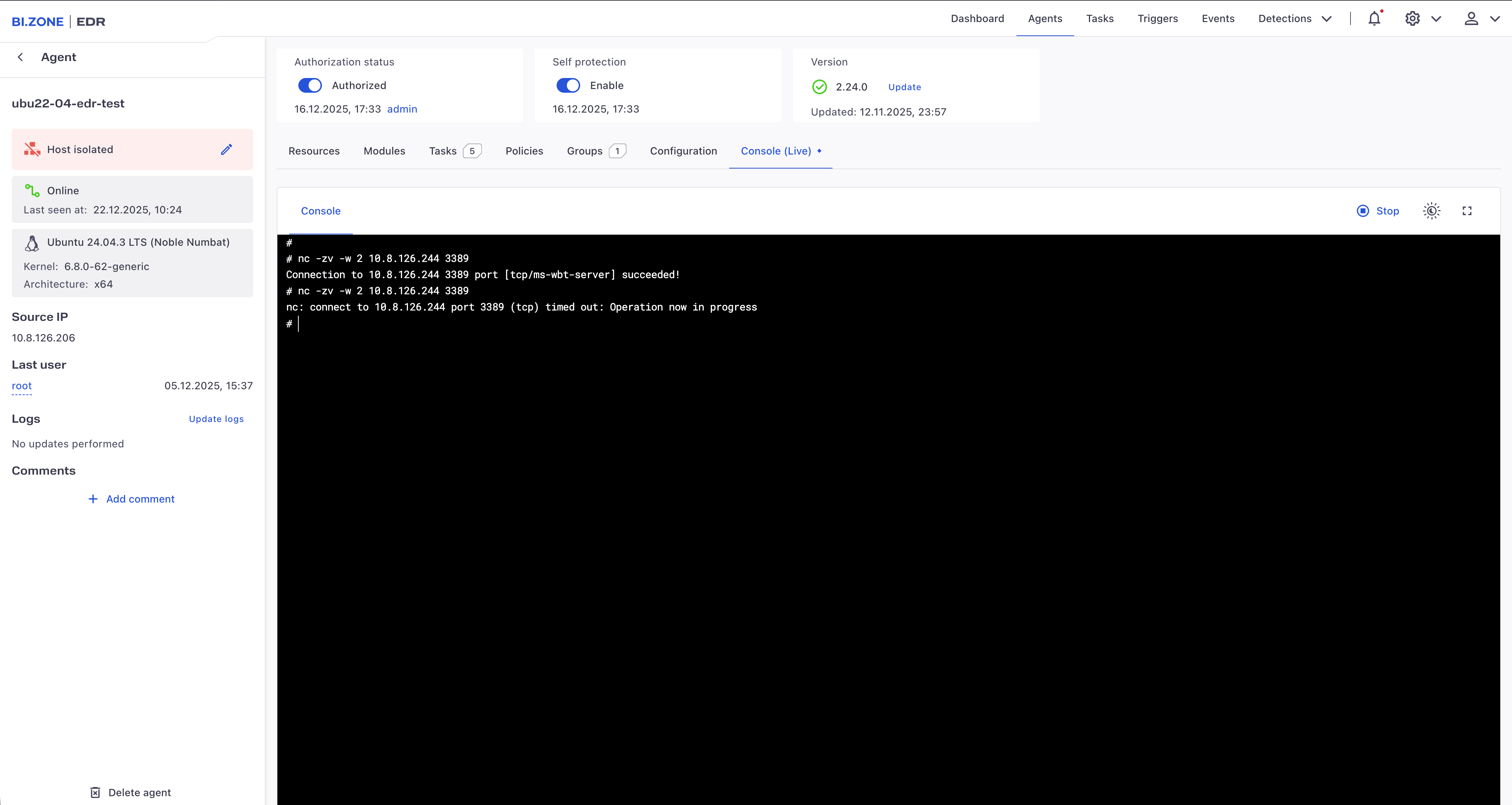The height and width of the screenshot is (805, 1512).
Task: Edit the Host isolated status via pencil icon
Action: click(227, 149)
